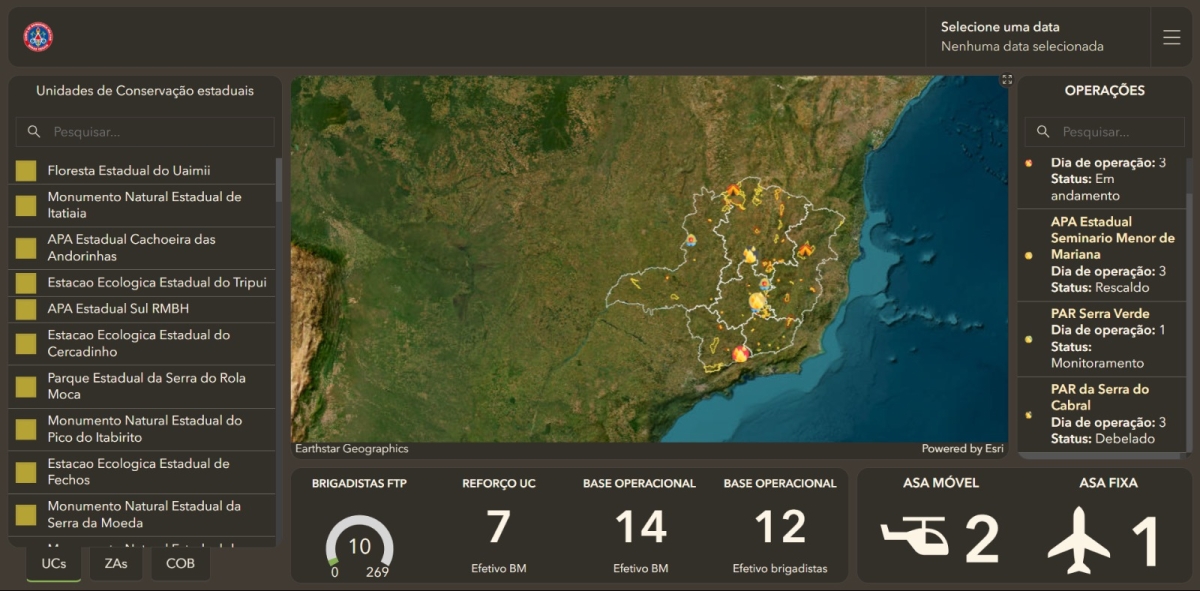Select APA Estadual Cachoeira das Andorinhas
The image size is (1200, 591).
tap(142, 248)
